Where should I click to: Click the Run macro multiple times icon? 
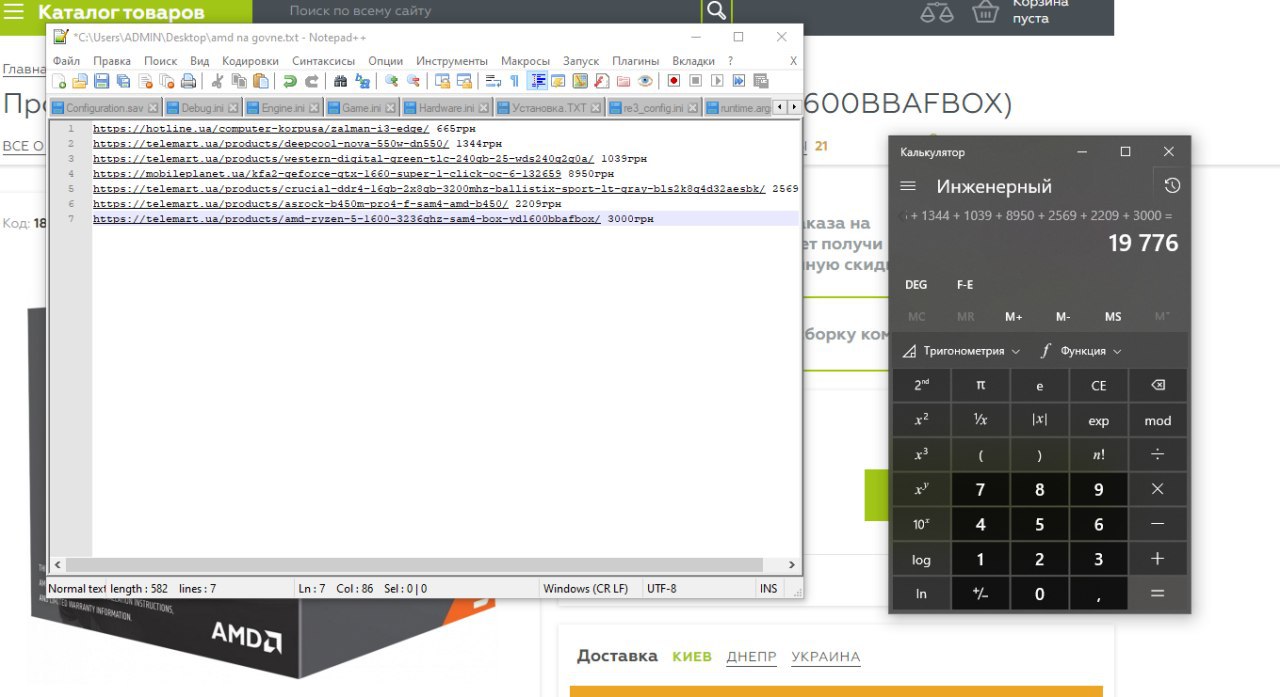tap(738, 81)
